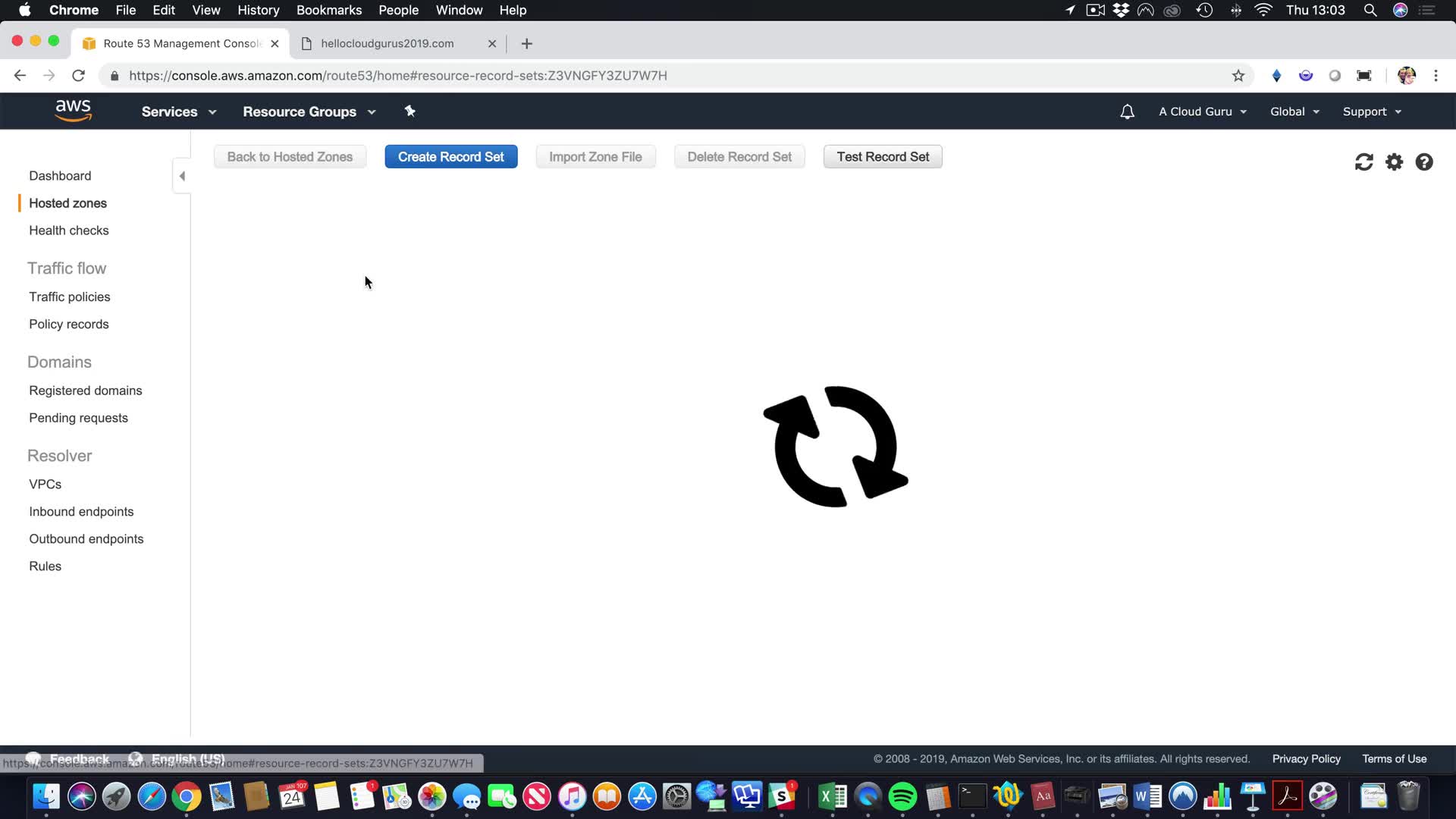
Task: Collapse the left navigation sidebar
Action: [182, 176]
